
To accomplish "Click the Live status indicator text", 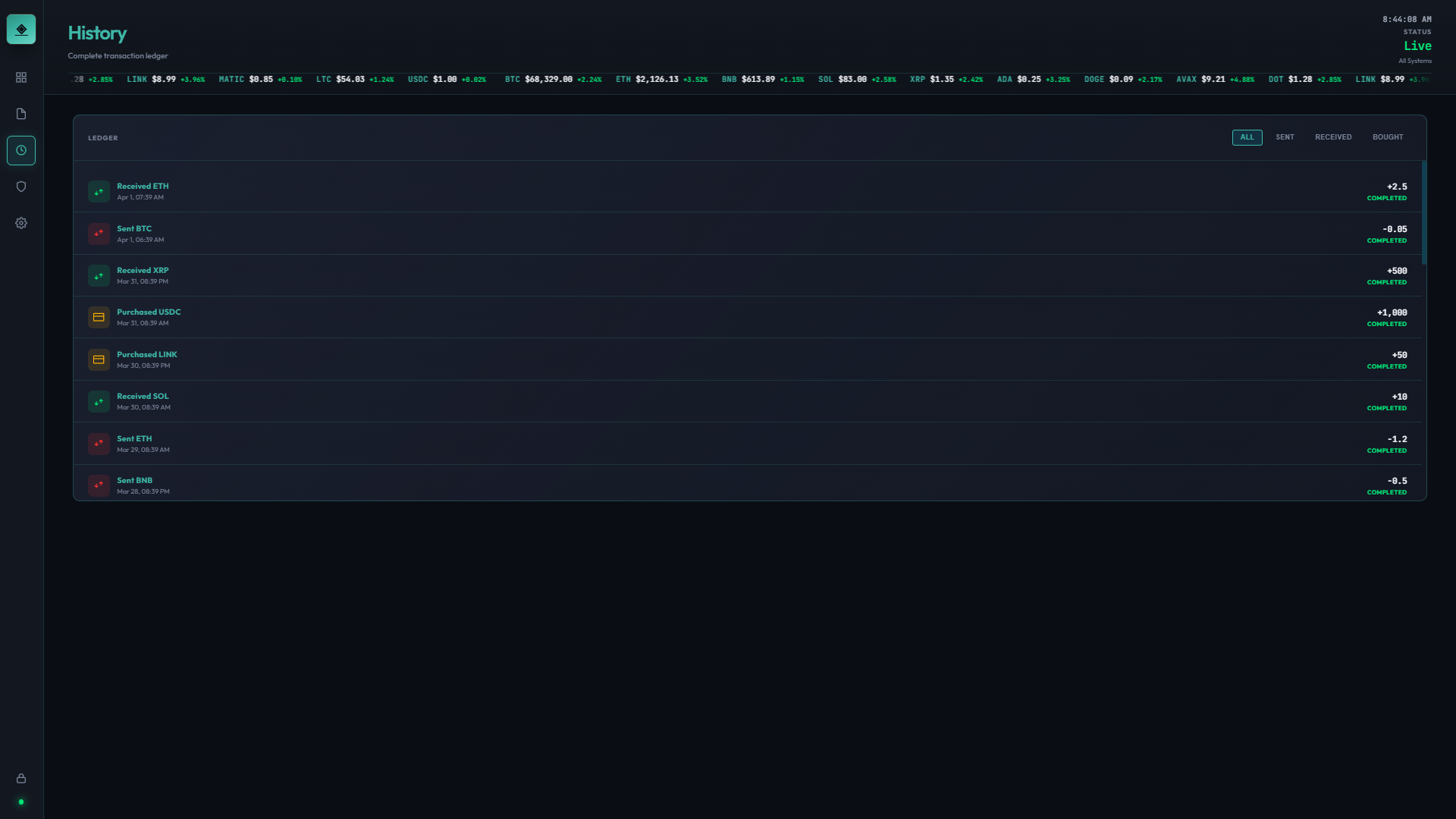I will [x=1417, y=45].
